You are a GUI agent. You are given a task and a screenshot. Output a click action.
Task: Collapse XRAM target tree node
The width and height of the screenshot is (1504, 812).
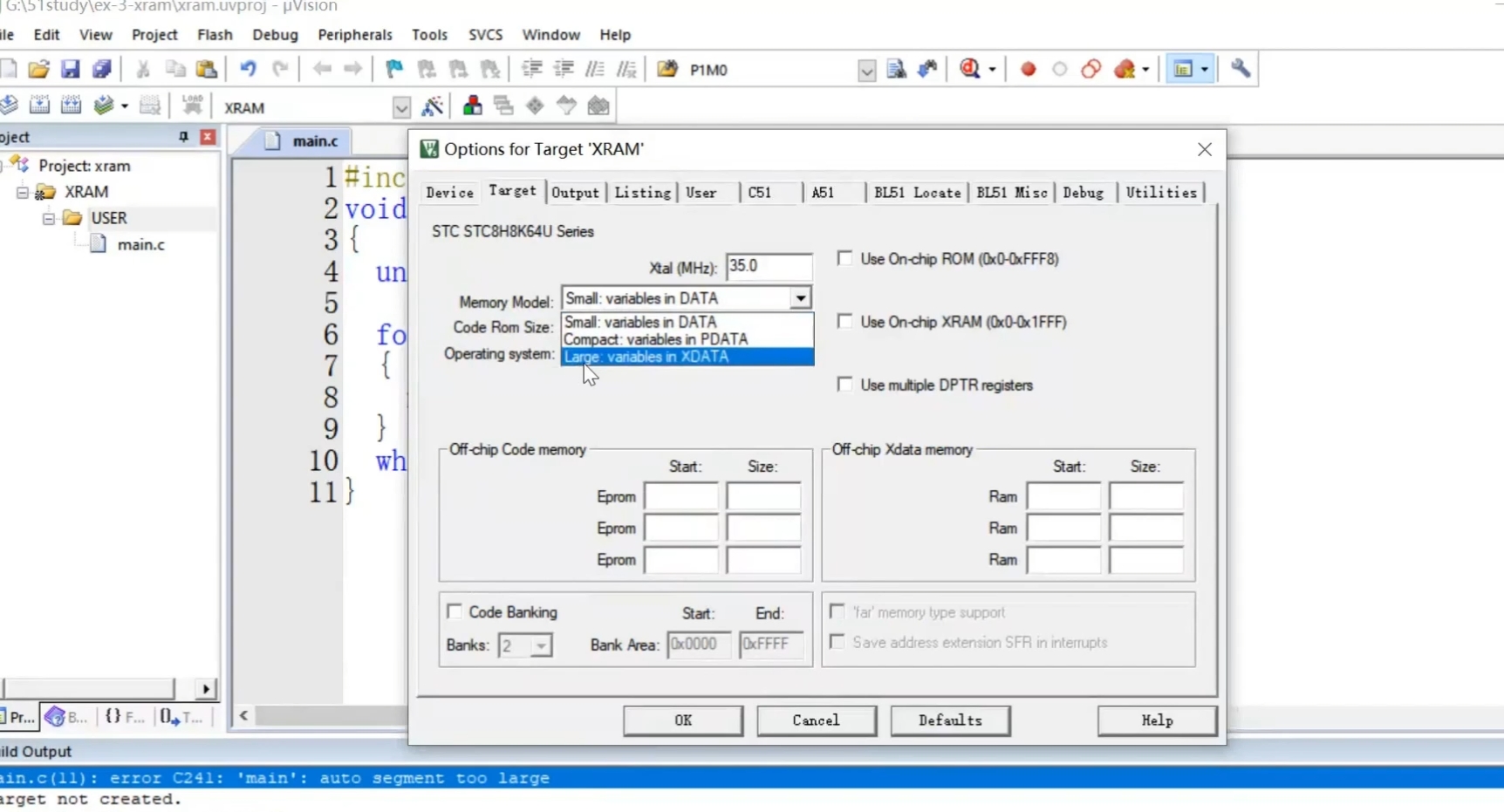[x=23, y=192]
